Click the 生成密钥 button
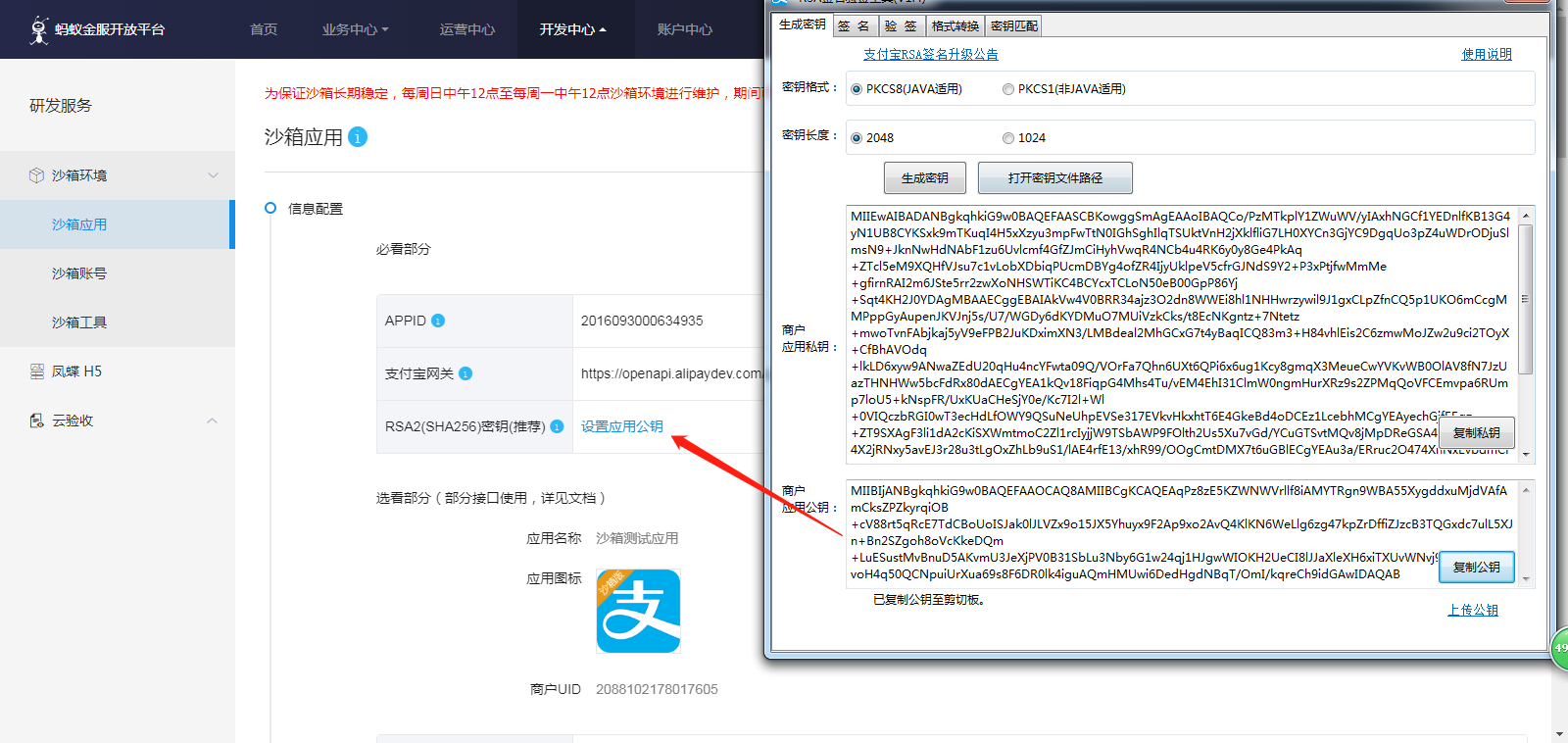Image resolution: width=1568 pixels, height=743 pixels. tap(924, 178)
